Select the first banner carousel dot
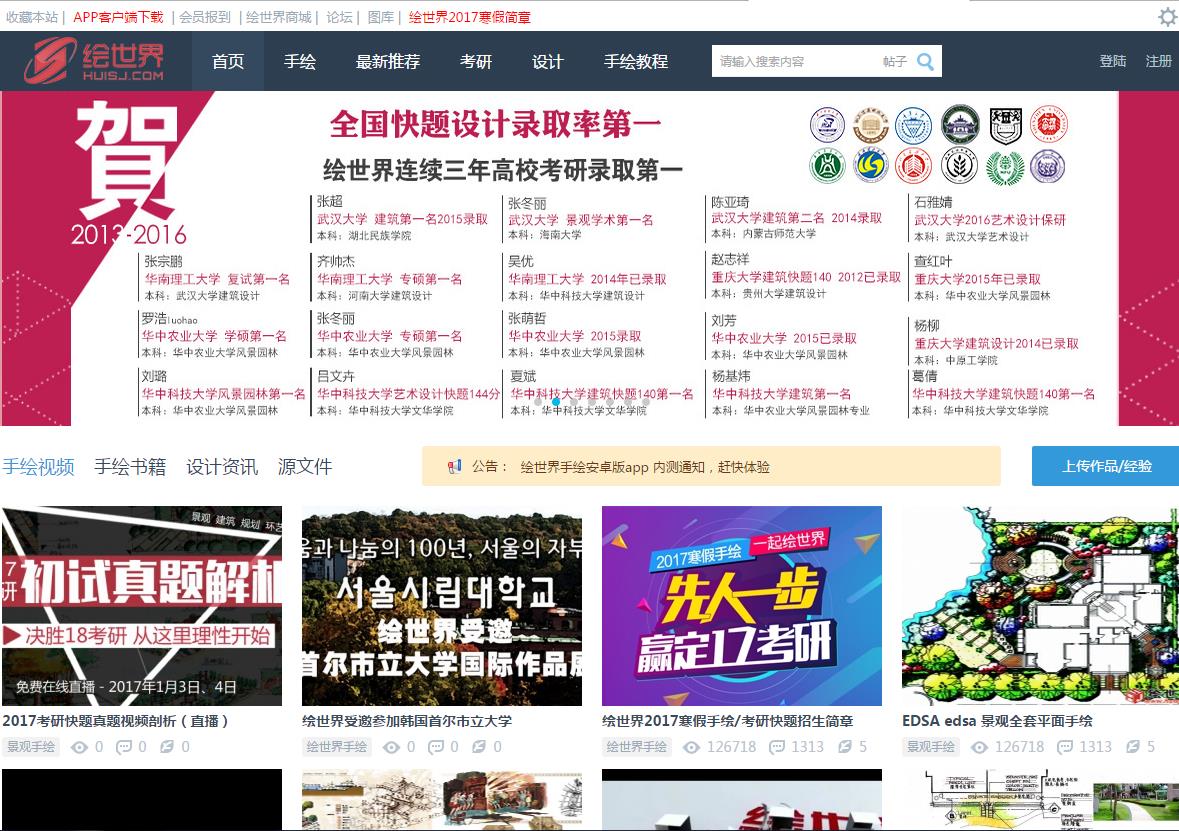 [538, 402]
